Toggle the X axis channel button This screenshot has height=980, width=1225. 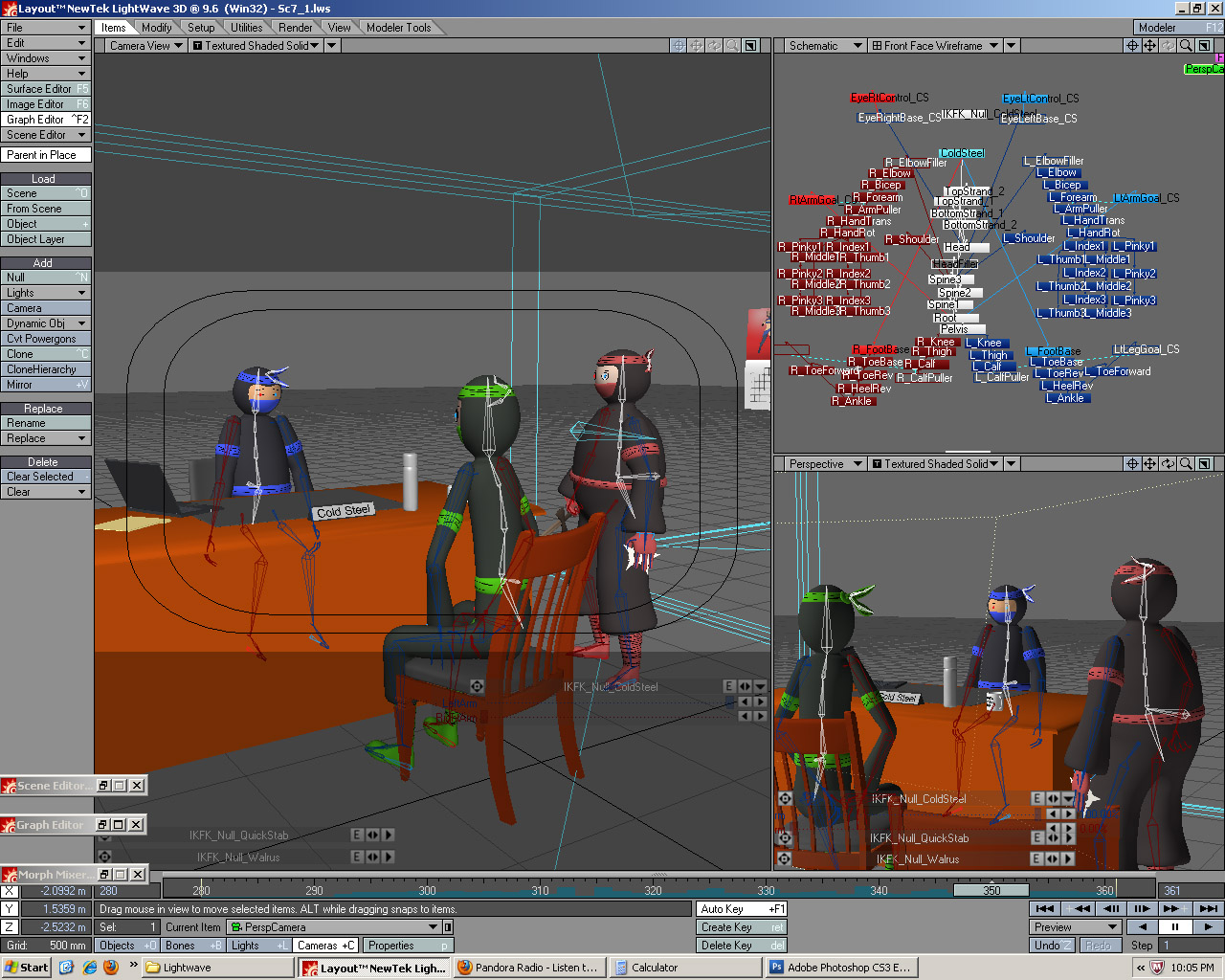tap(9, 891)
